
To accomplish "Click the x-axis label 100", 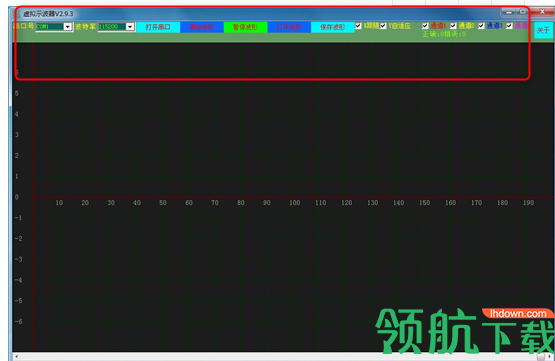I will tap(294, 203).
